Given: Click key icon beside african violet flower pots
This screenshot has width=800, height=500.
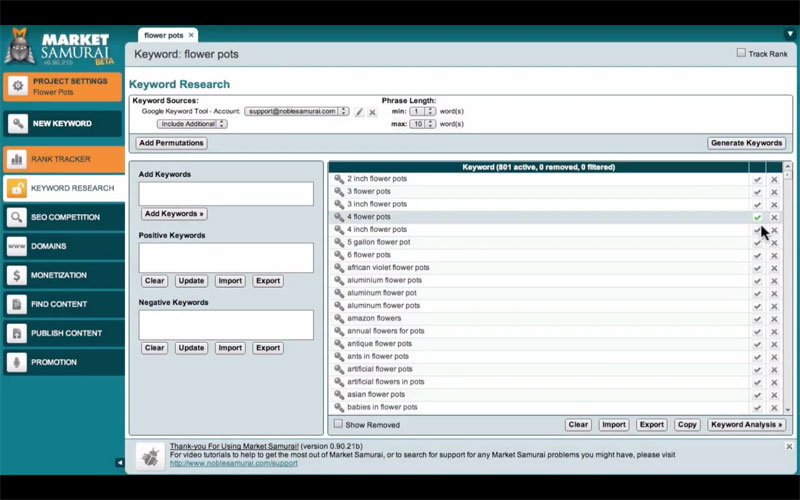Looking at the screenshot, I should [x=339, y=267].
